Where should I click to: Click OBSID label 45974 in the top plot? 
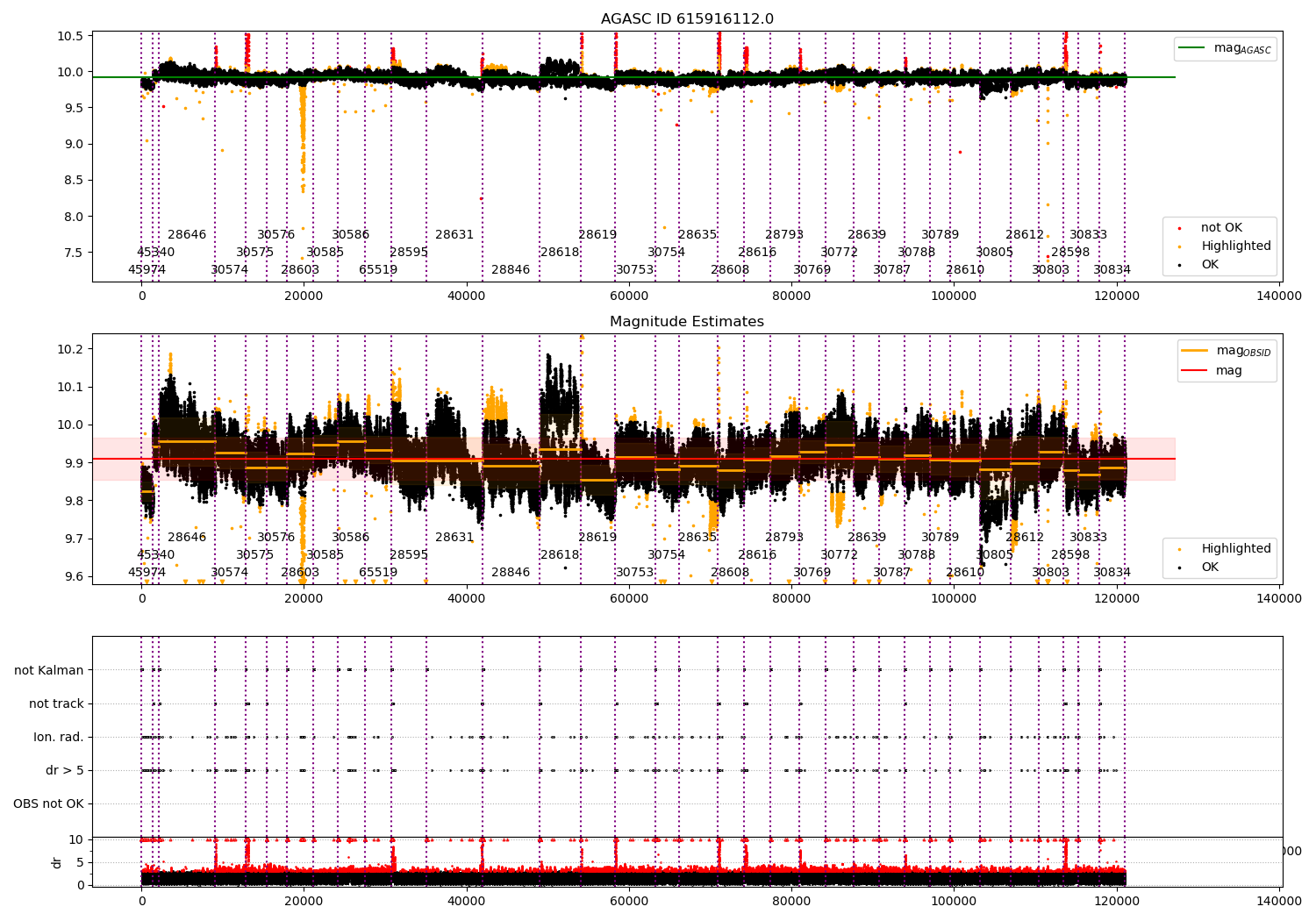click(147, 269)
